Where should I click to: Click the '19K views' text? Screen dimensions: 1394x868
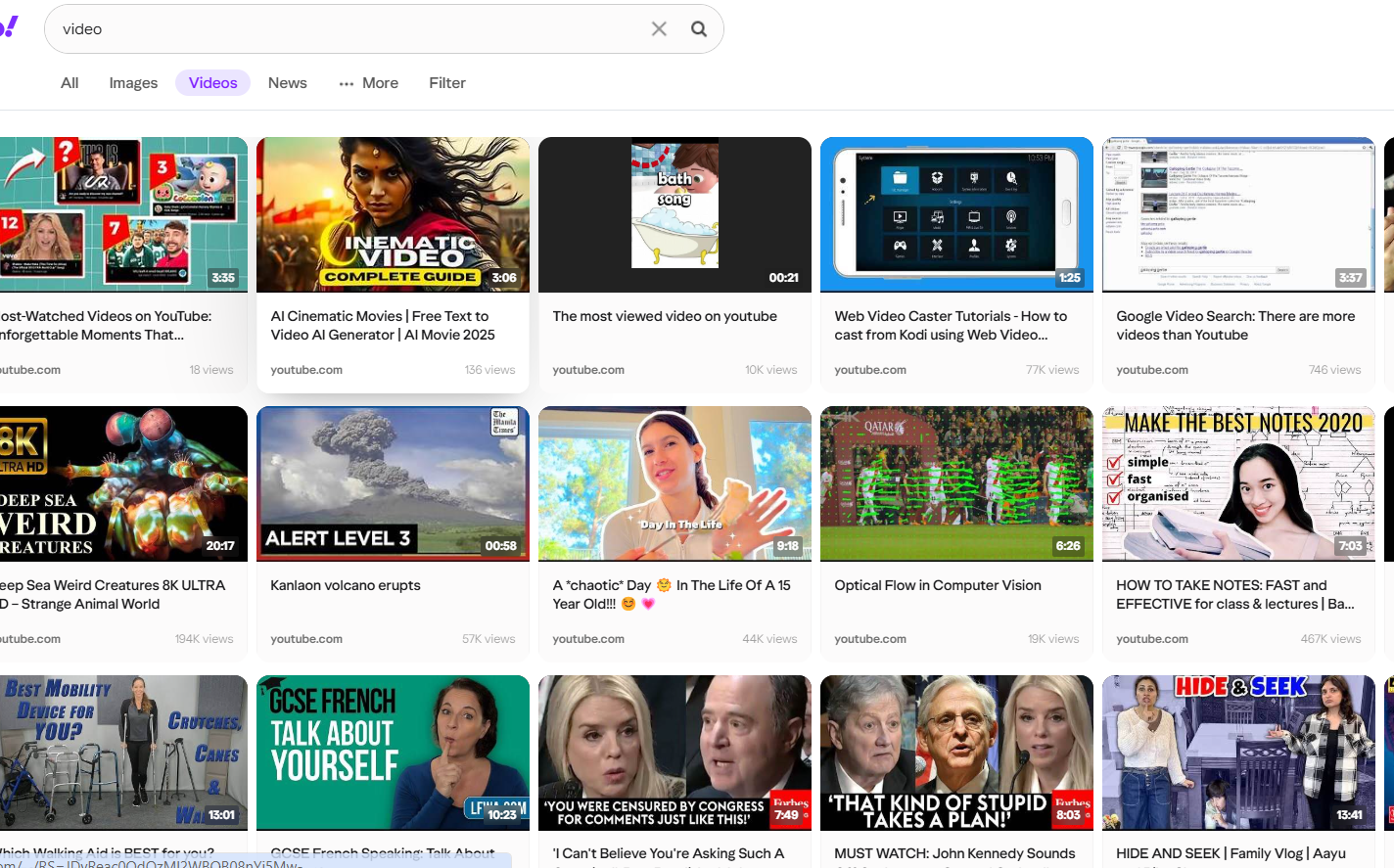point(1053,639)
